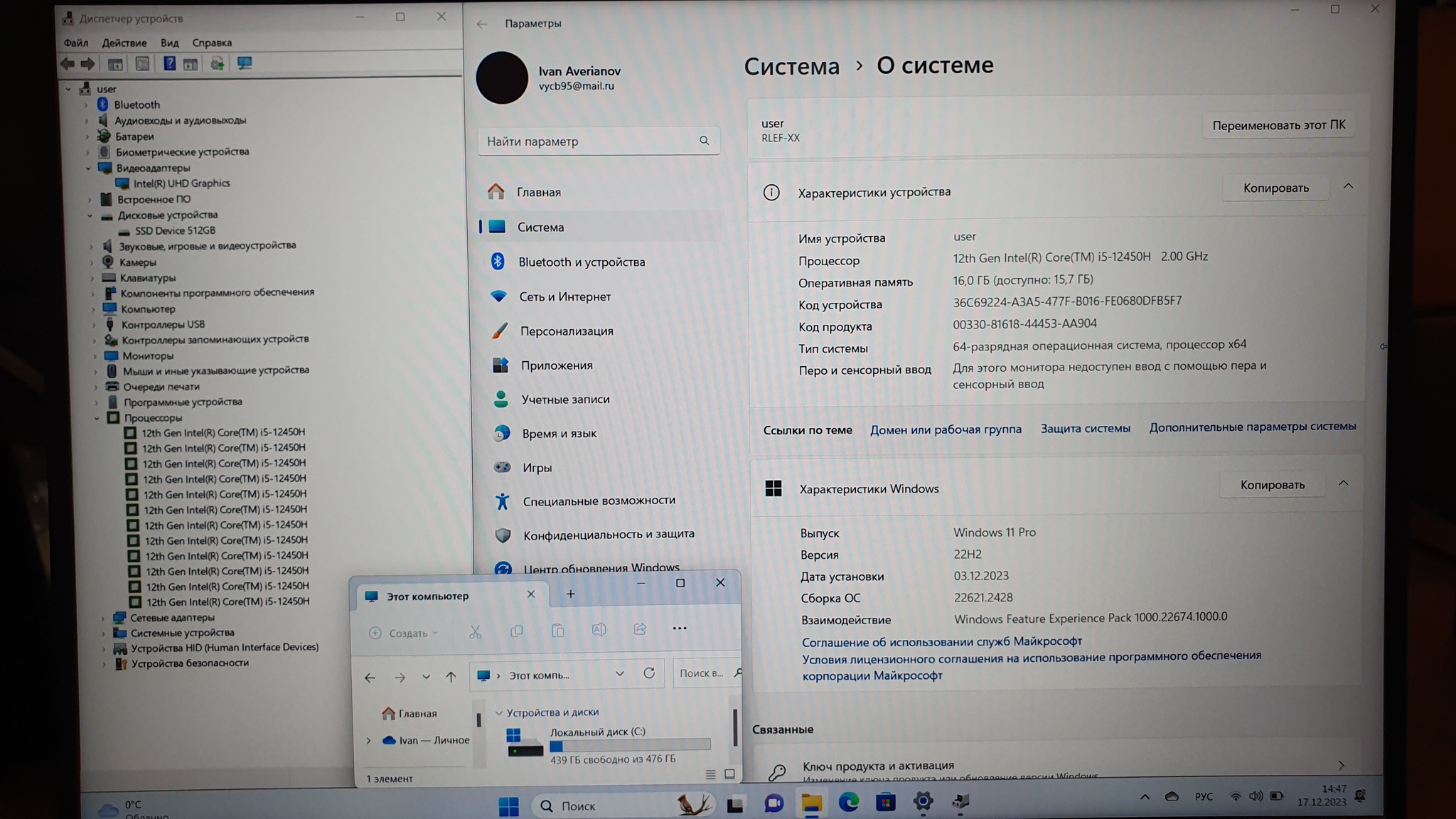Open Microsoft Store from the taskbar
This screenshot has width=1456, height=819.
[x=885, y=803]
